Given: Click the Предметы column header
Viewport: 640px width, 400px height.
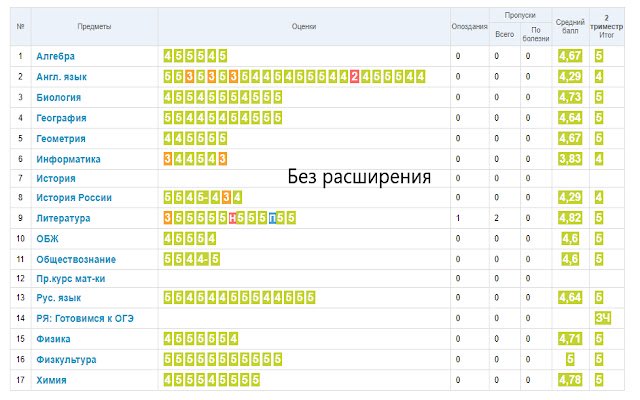Looking at the screenshot, I should (x=94, y=27).
